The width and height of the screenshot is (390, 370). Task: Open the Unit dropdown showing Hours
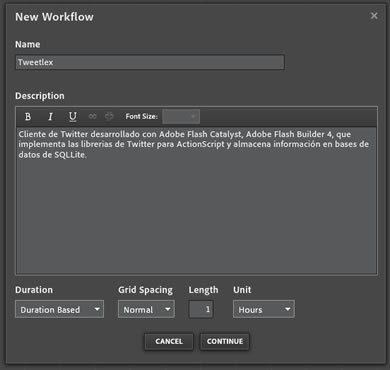pyautogui.click(x=264, y=309)
